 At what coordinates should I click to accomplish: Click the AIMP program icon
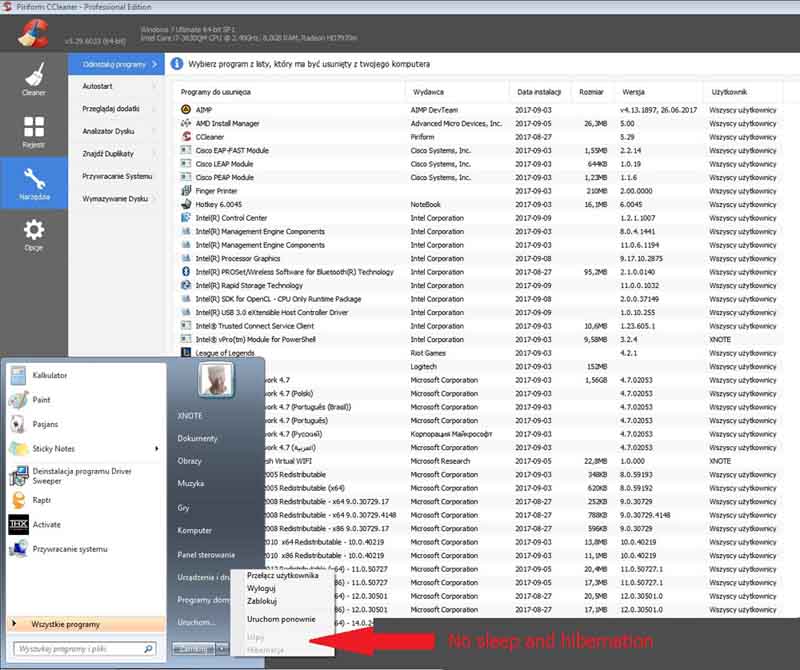[186, 110]
